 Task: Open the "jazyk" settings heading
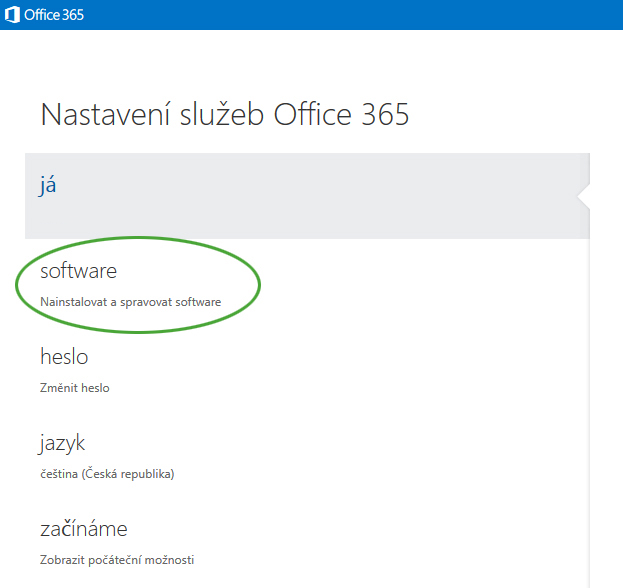pos(64,443)
